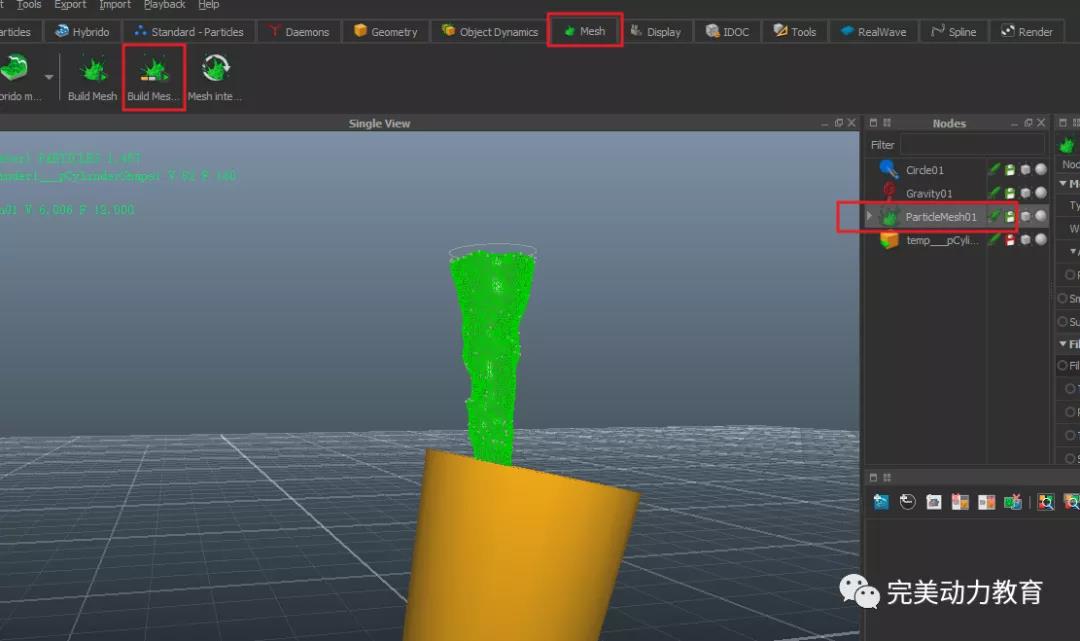Expand the ParticleMesh01 tree node
1080x641 pixels.
coord(869,216)
